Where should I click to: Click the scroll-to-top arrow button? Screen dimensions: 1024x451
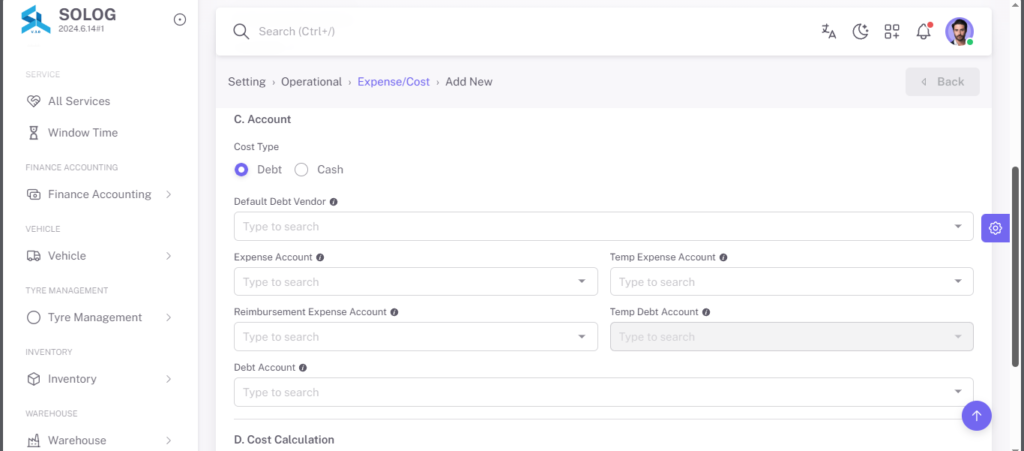pos(976,415)
